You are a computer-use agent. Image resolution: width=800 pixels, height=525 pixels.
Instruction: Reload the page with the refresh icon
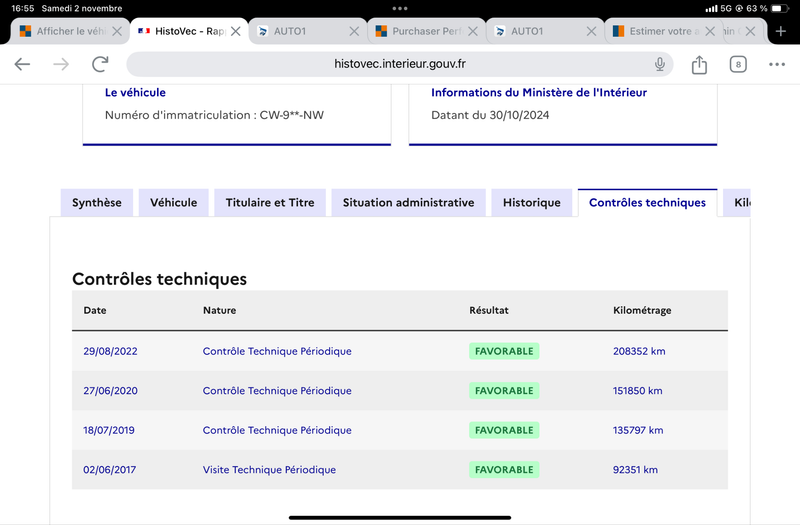click(100, 64)
